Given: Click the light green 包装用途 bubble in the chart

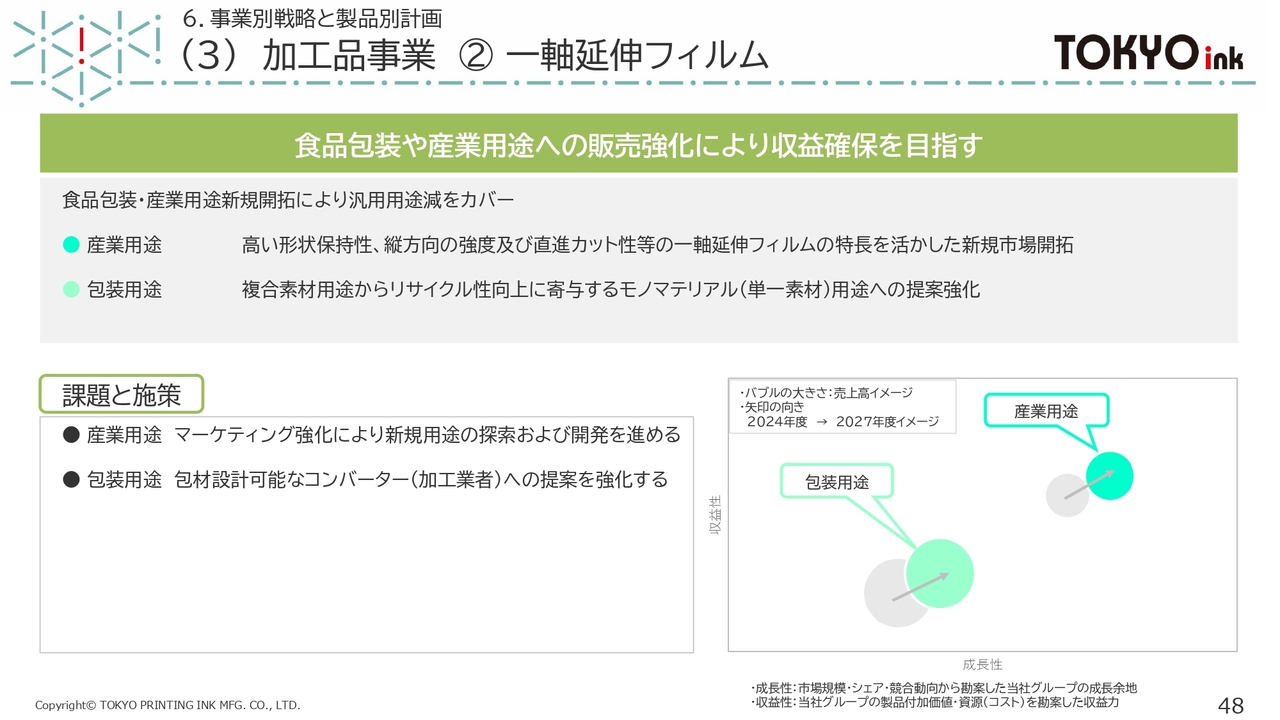Looking at the screenshot, I should click(x=940, y=573).
